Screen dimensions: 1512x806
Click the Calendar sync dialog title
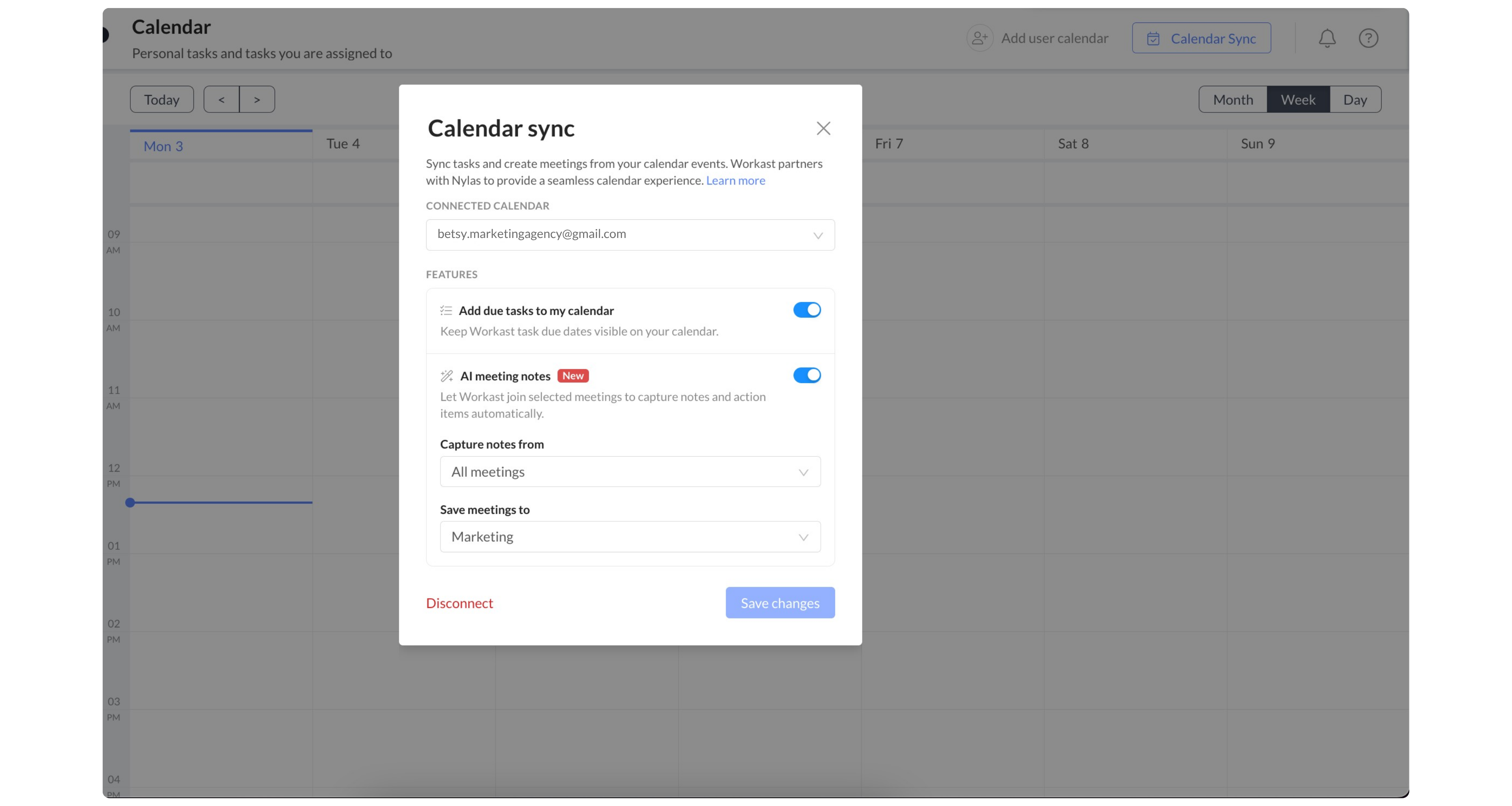(501, 129)
